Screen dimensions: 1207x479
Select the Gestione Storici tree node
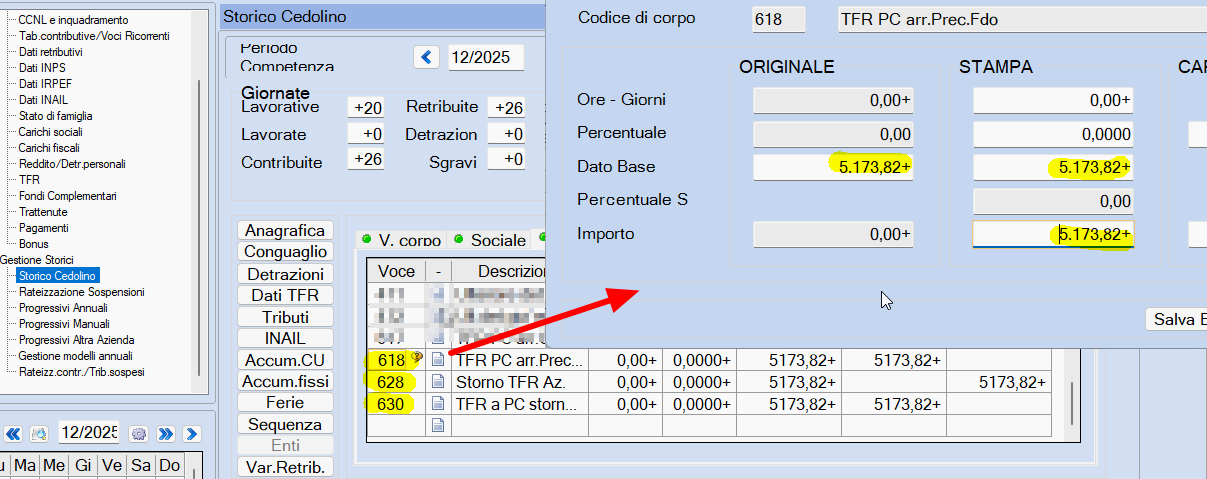[x=37, y=260]
